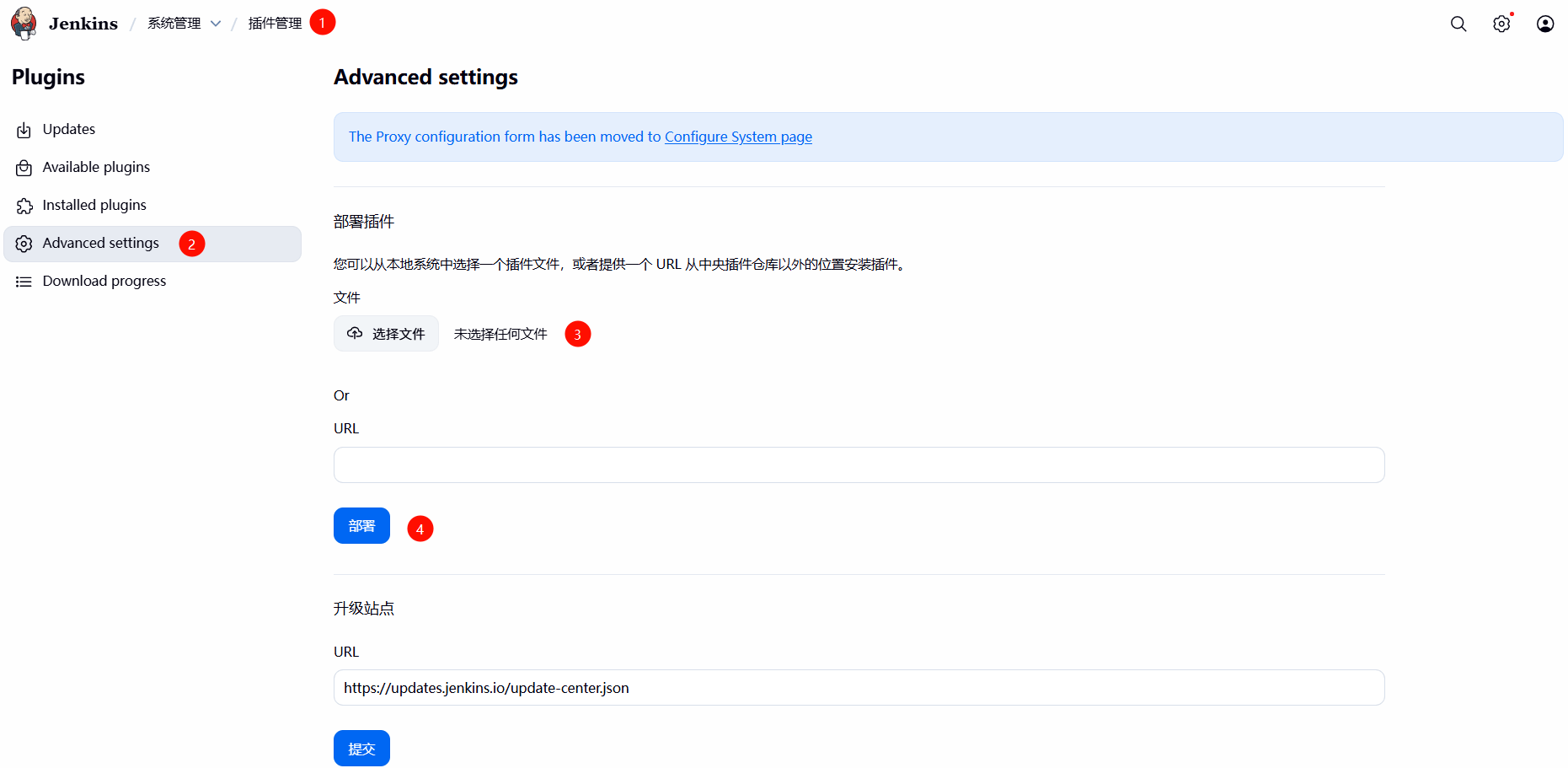Open the Installed plugins page
Image resolution: width=1568 pixels, height=768 pixels.
pyautogui.click(x=94, y=206)
